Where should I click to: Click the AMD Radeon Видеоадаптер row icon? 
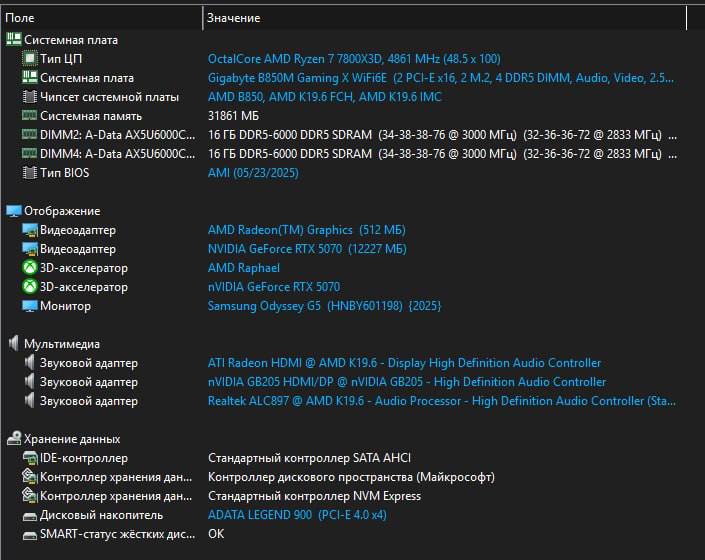click(x=30, y=230)
